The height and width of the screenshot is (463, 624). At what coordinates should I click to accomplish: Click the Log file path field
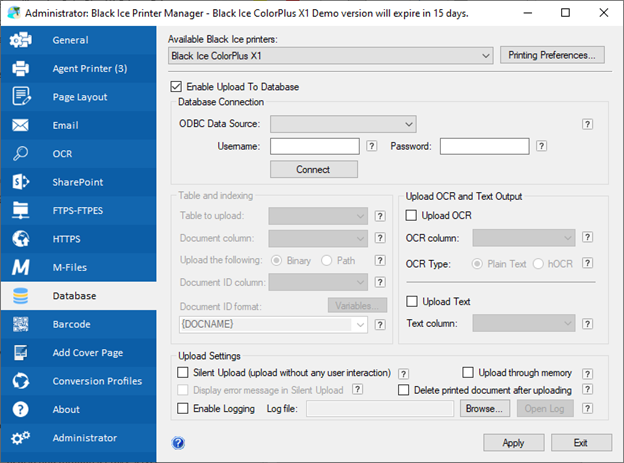380,408
